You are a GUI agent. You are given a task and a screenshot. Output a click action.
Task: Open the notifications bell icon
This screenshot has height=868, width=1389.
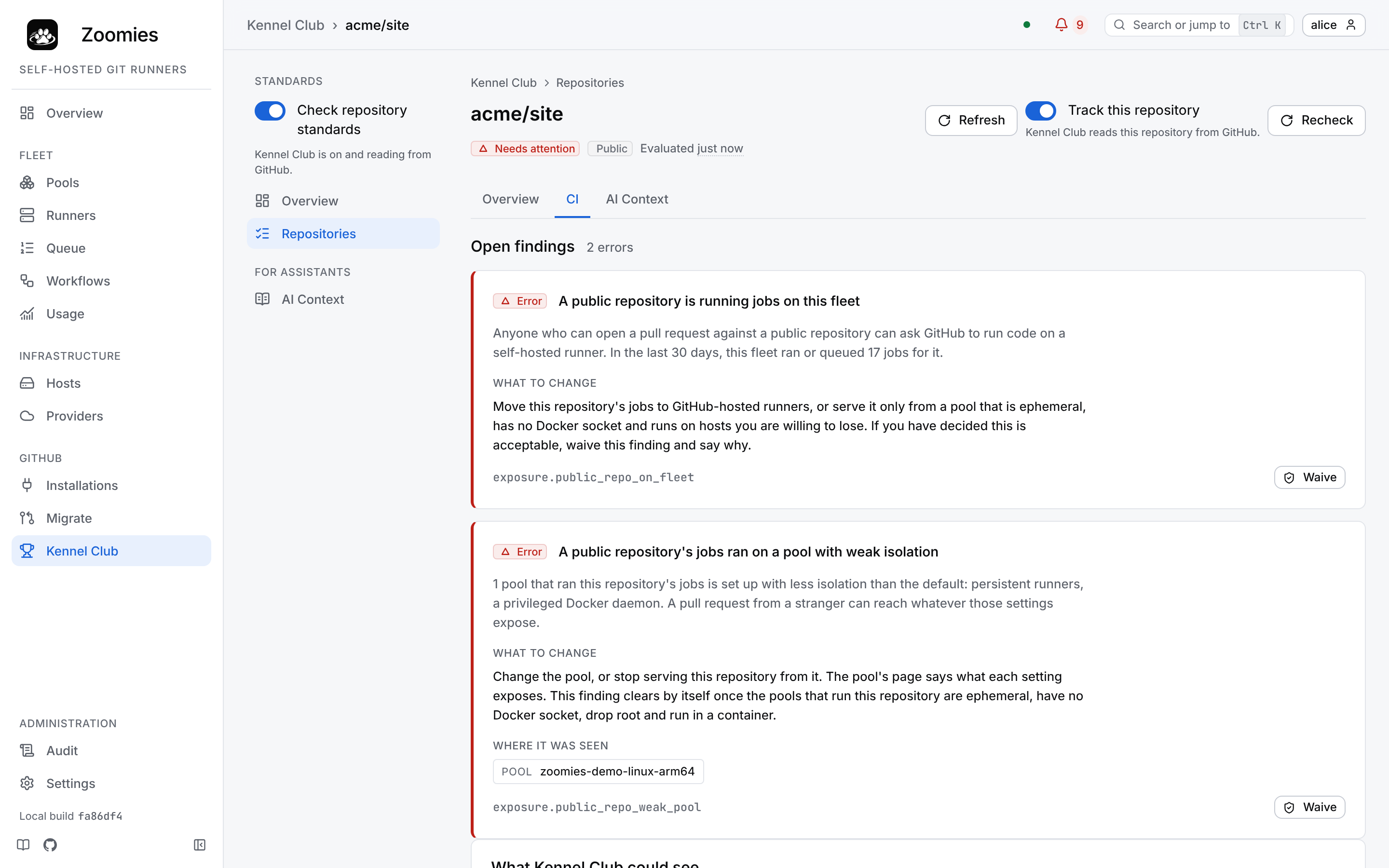[x=1061, y=25]
